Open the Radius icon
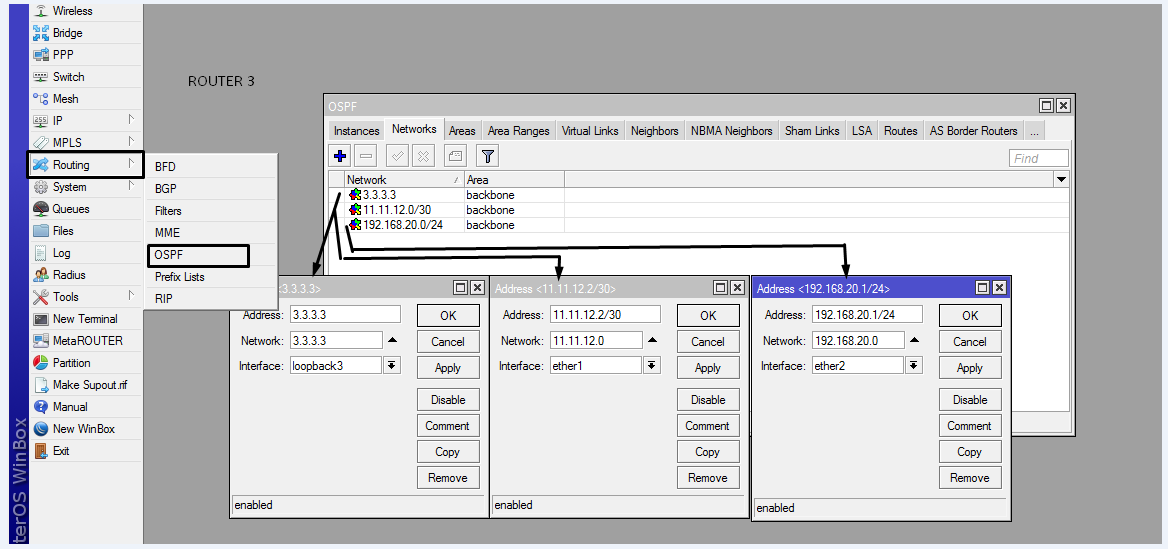 [40, 275]
